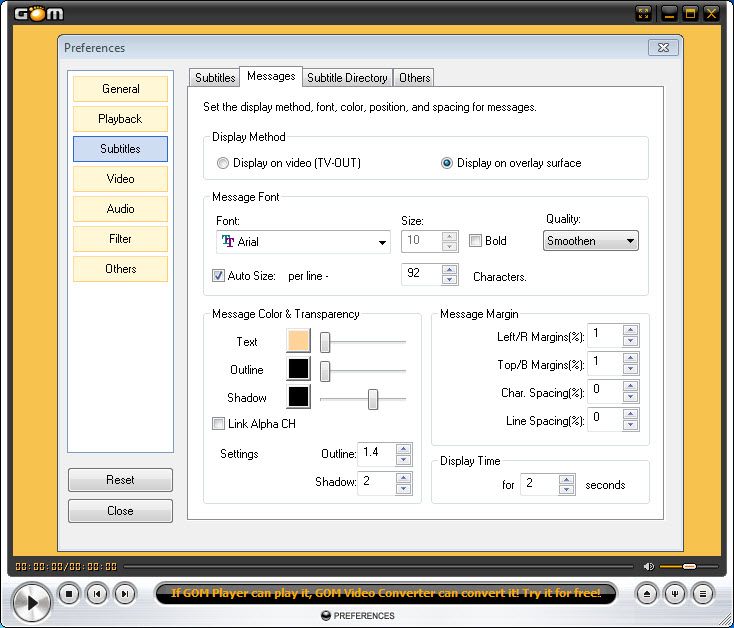Increase Outline setting value

pos(403,449)
